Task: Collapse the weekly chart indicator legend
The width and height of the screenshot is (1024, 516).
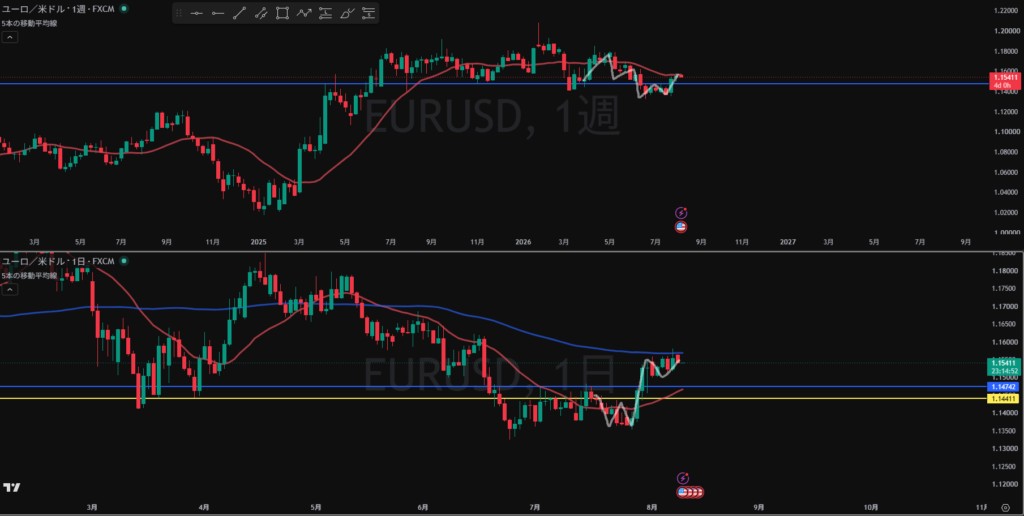Action: tap(9, 37)
